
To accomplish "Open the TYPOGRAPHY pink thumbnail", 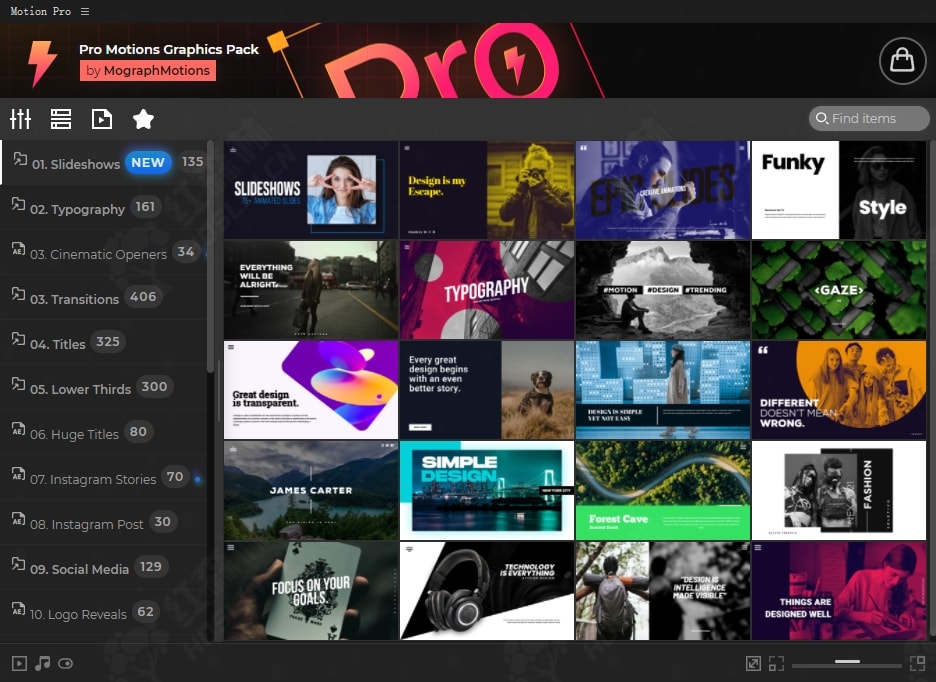I will coord(487,290).
